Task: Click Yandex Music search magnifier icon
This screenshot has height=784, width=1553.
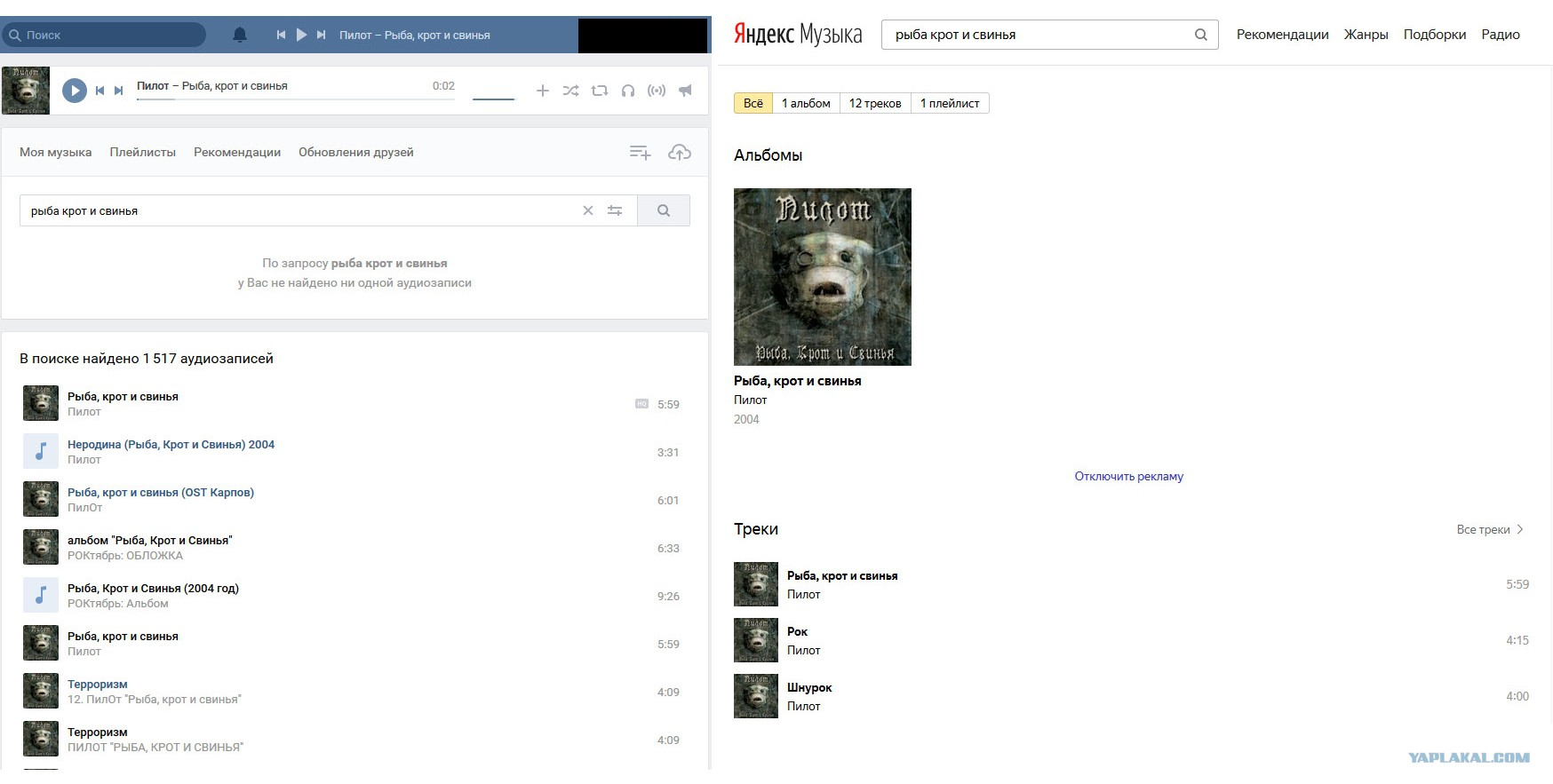Action: [x=1201, y=35]
